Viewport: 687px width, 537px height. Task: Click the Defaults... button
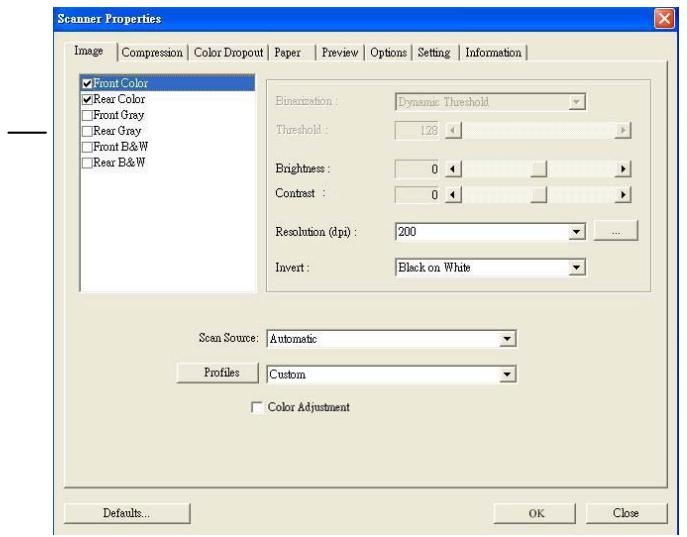pyautogui.click(x=127, y=513)
